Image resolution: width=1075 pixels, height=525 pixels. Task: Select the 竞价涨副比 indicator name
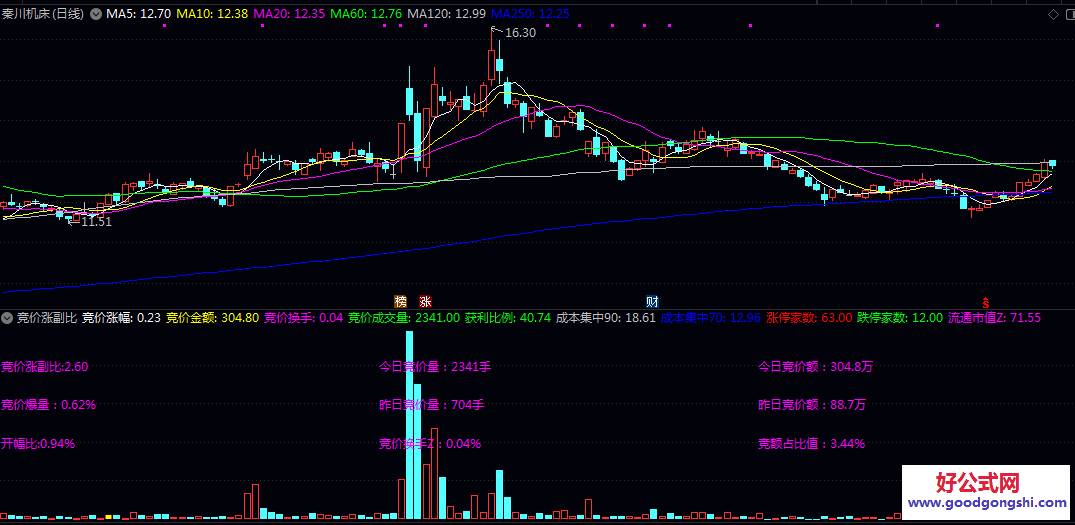(47, 317)
